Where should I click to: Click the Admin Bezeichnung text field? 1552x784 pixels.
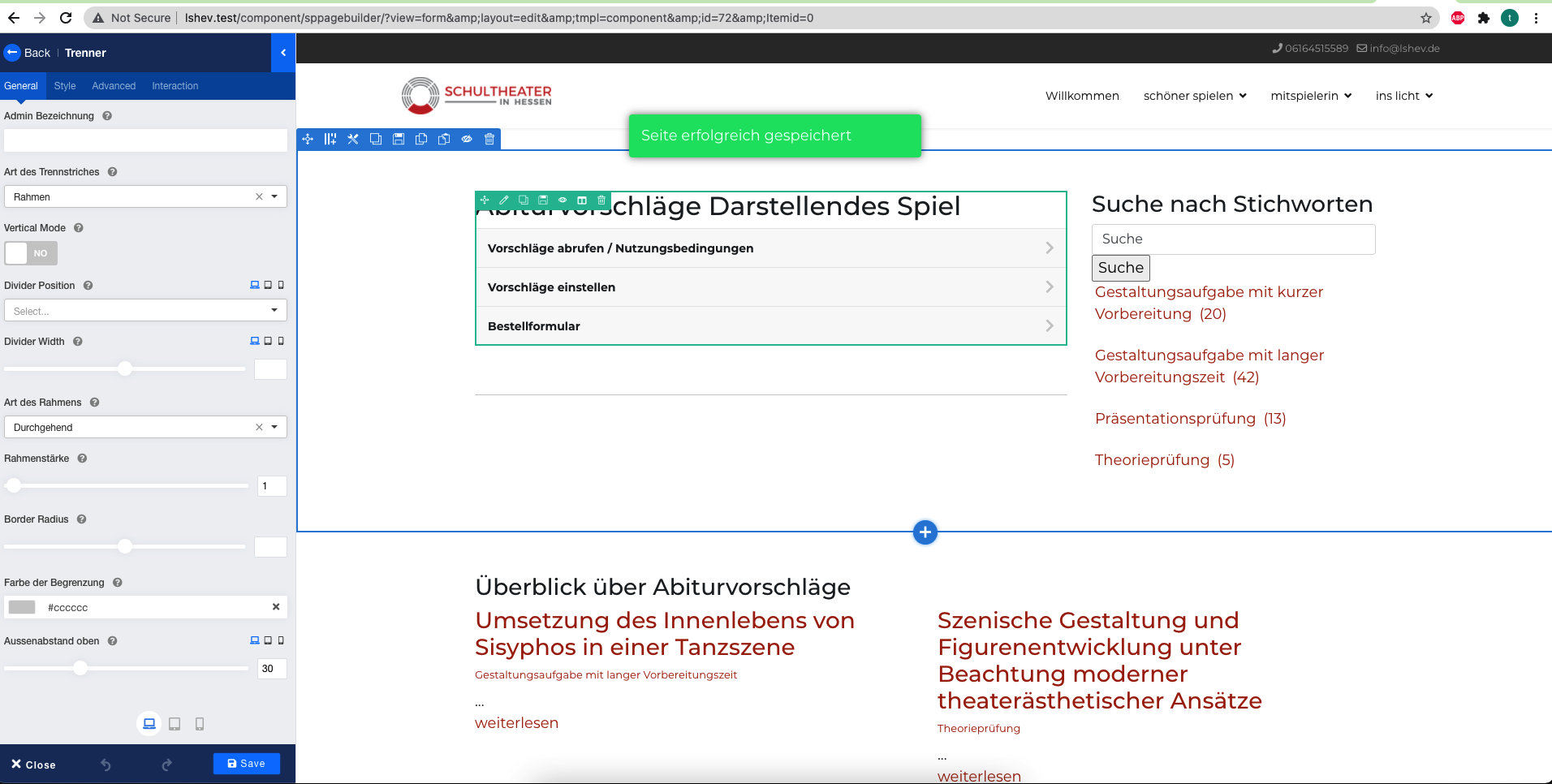pyautogui.click(x=145, y=140)
